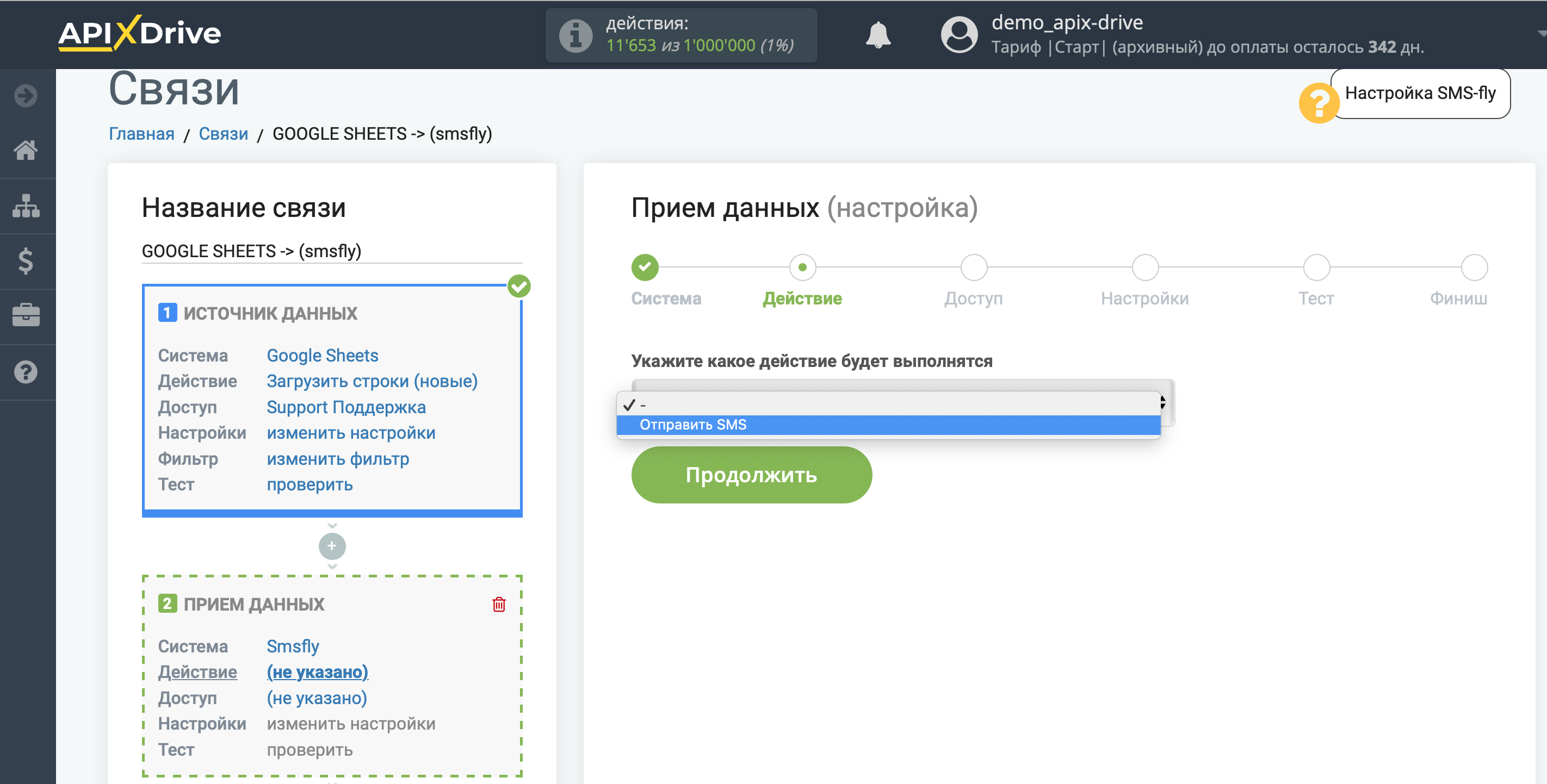This screenshot has width=1547, height=784.
Task: Go to Доступ step circle
Action: [974, 267]
